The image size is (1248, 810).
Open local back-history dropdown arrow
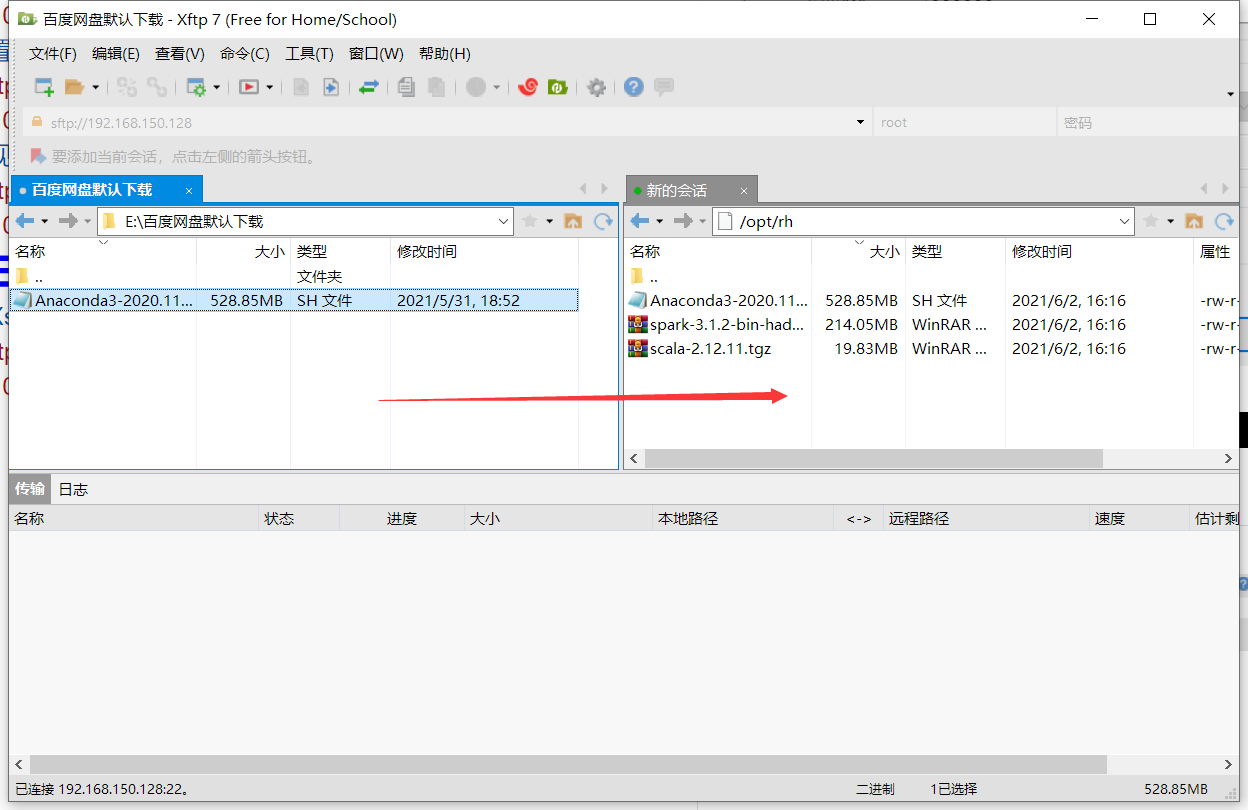pyautogui.click(x=44, y=221)
